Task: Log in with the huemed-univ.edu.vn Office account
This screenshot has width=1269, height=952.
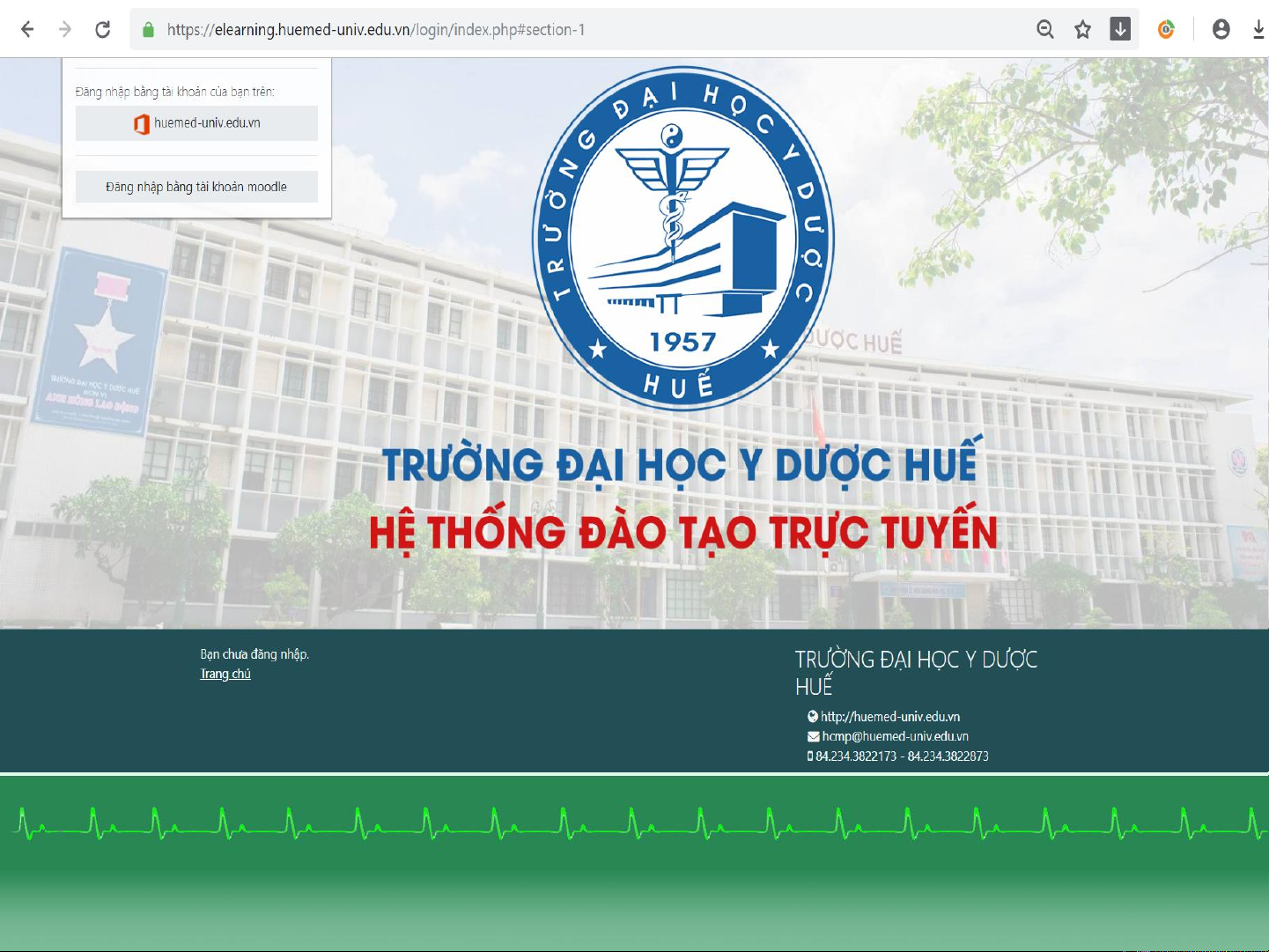Action: (x=196, y=123)
